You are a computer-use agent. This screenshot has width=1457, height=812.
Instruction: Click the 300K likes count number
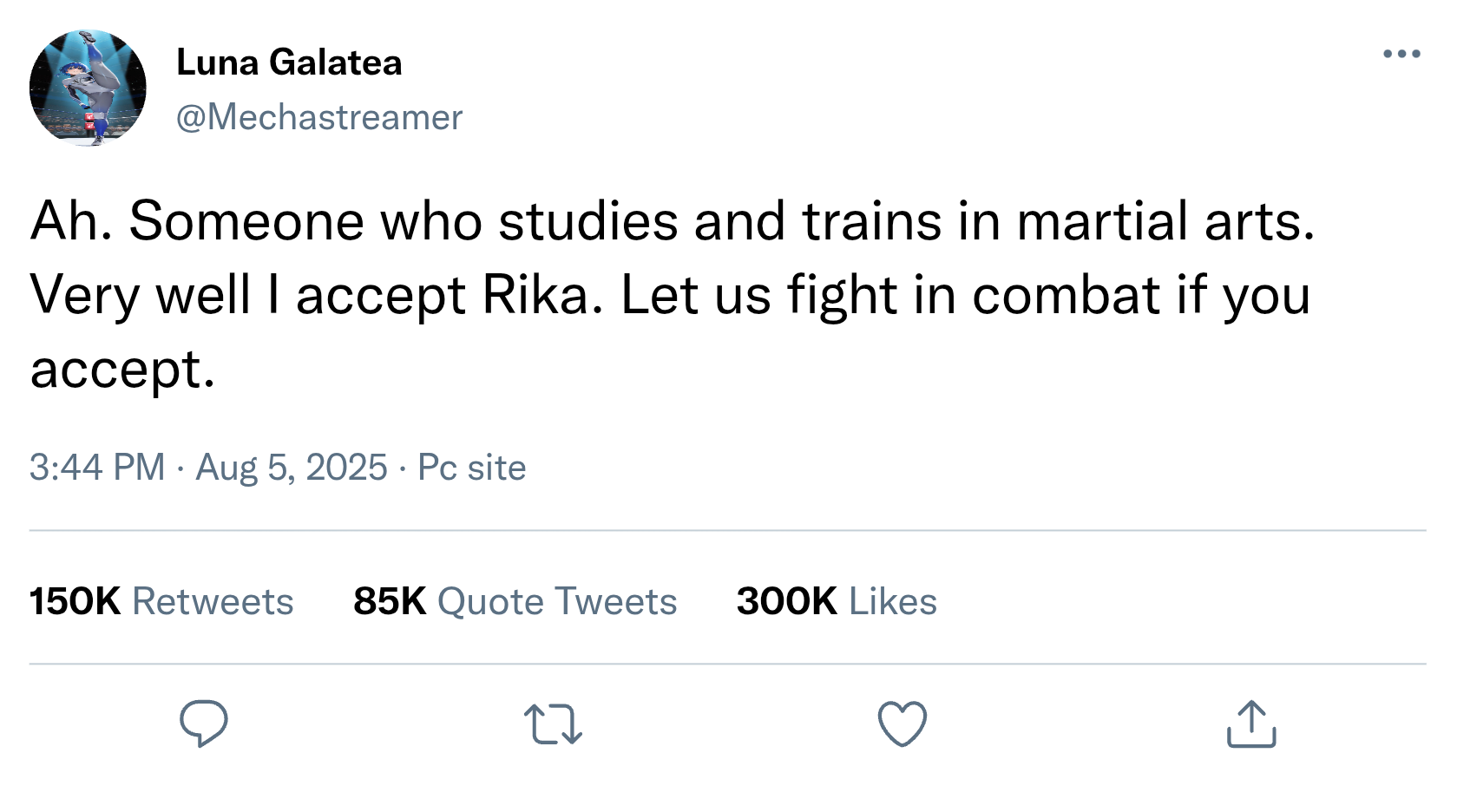[786, 601]
